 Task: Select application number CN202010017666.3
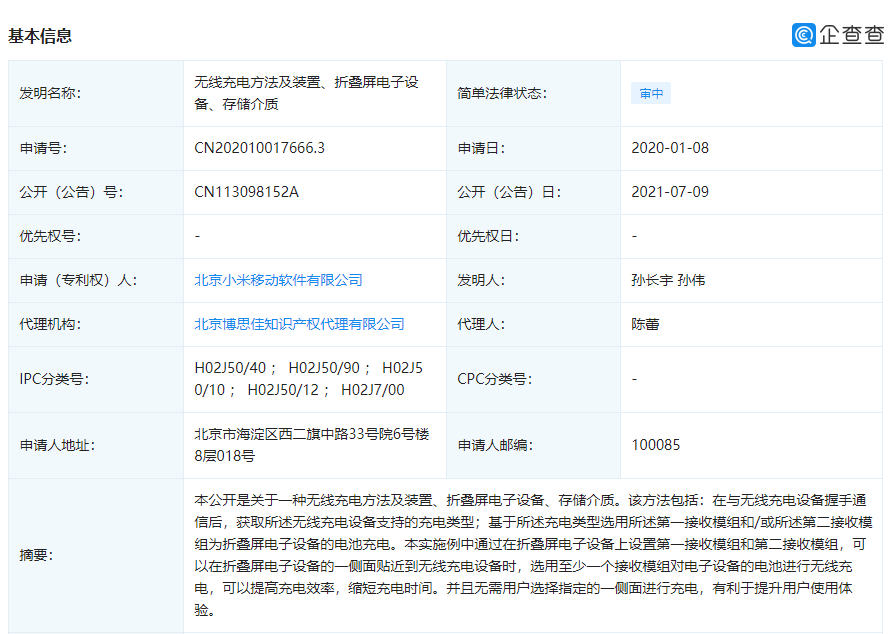tap(259, 148)
